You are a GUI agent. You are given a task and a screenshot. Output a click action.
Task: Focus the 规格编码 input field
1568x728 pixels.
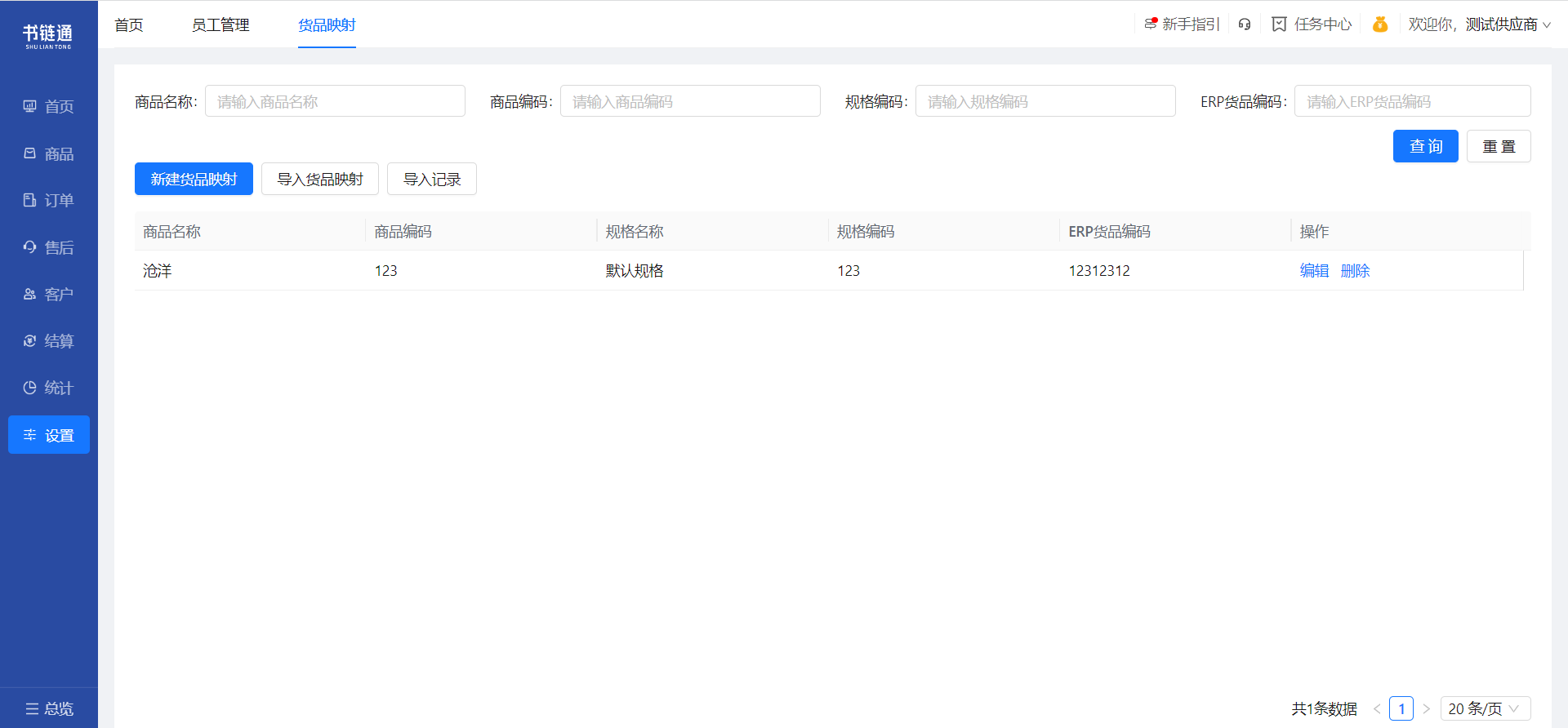click(1045, 101)
